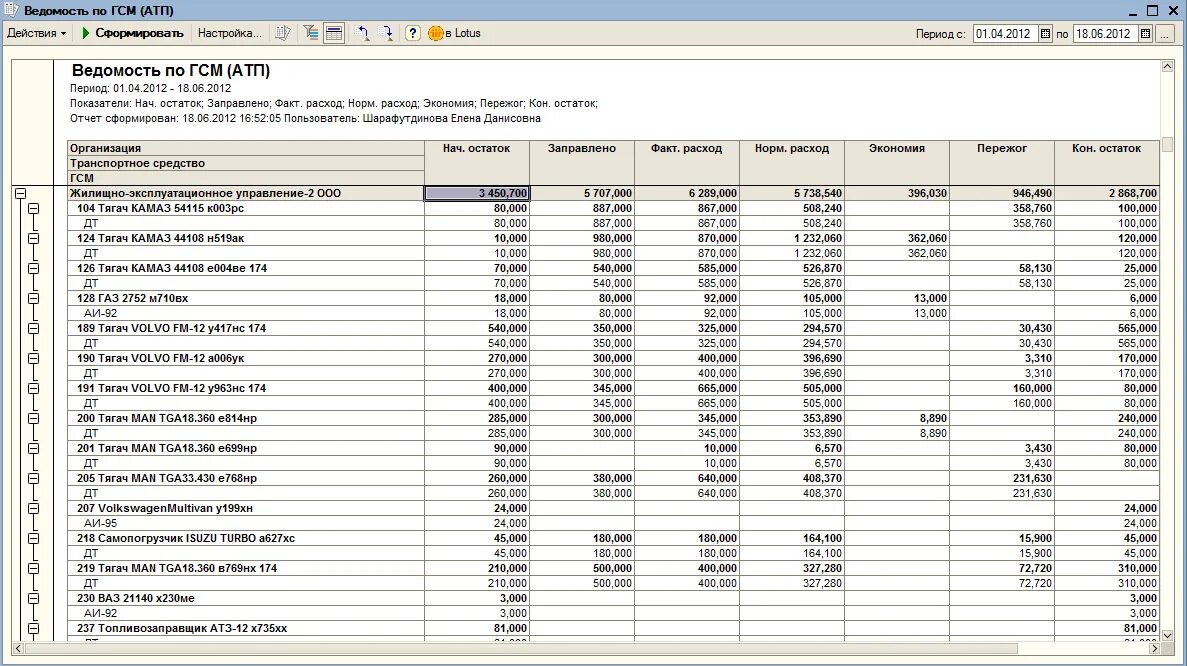Click the end date field 18.06.2012
The height and width of the screenshot is (666, 1187).
(x=1105, y=33)
